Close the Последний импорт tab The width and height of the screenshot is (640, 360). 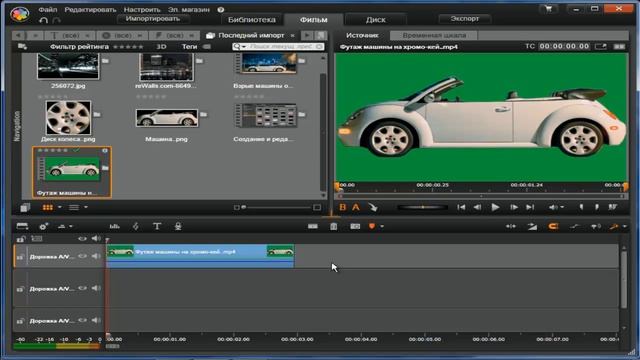click(292, 36)
